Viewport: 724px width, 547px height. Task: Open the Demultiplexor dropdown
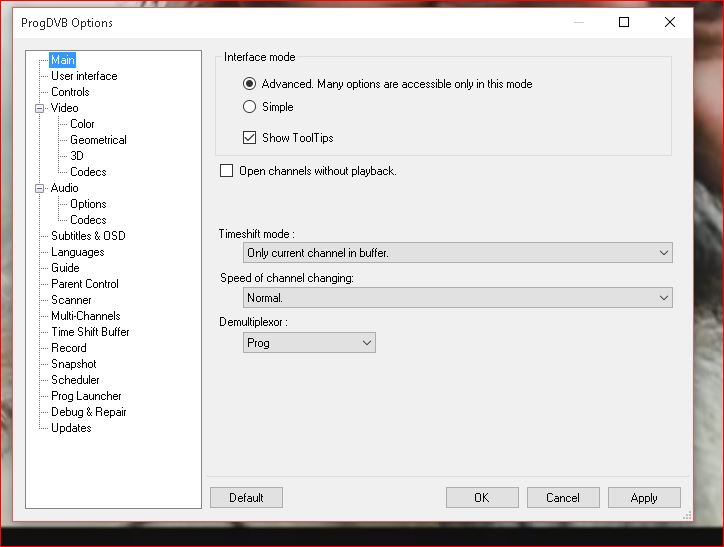310,343
